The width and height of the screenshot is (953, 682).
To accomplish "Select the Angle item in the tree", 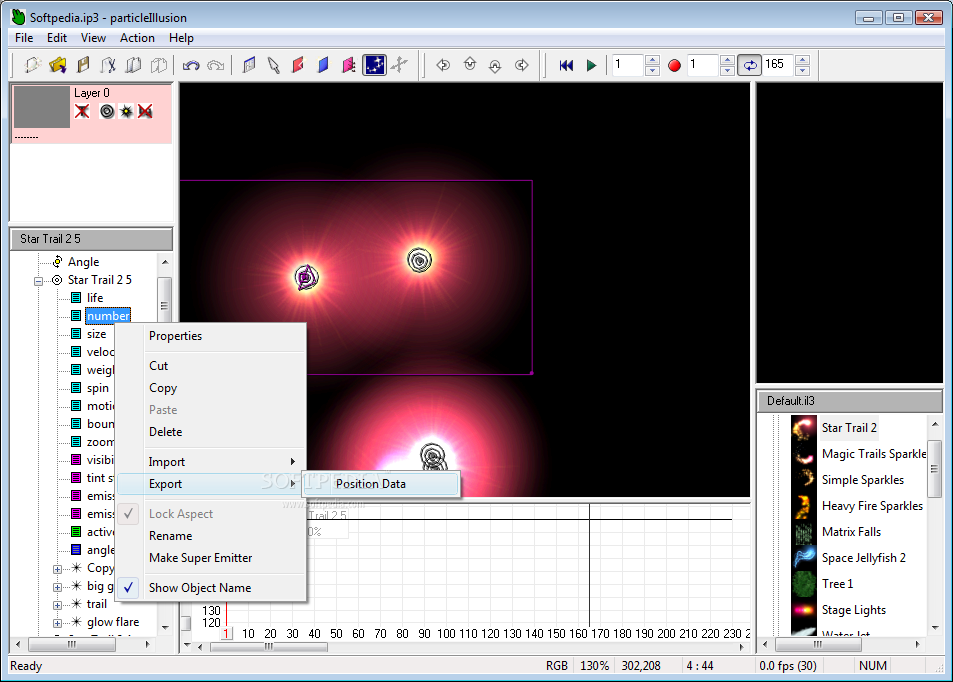I will pos(83,262).
